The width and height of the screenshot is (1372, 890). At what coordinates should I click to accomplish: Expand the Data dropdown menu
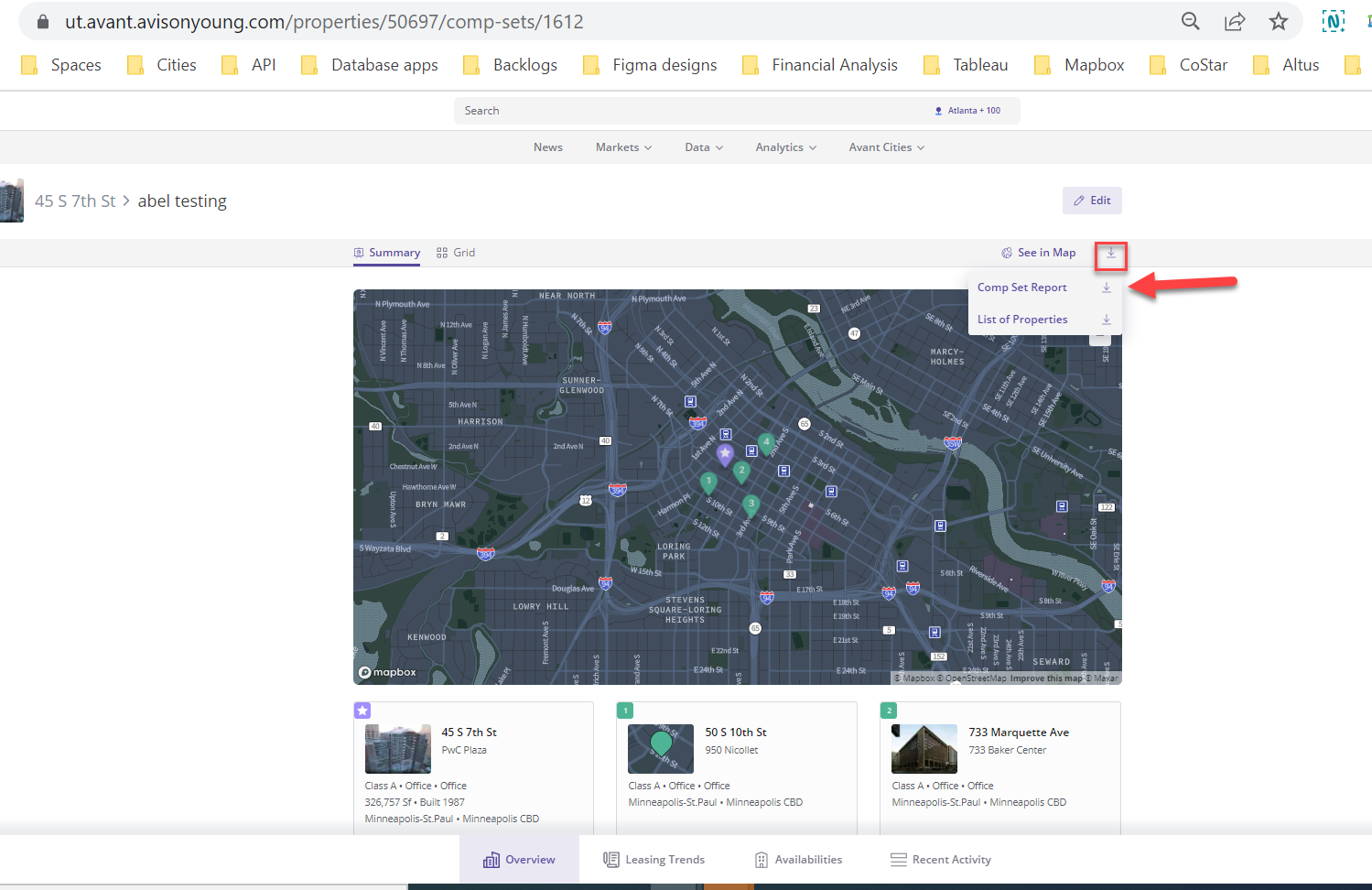[703, 147]
